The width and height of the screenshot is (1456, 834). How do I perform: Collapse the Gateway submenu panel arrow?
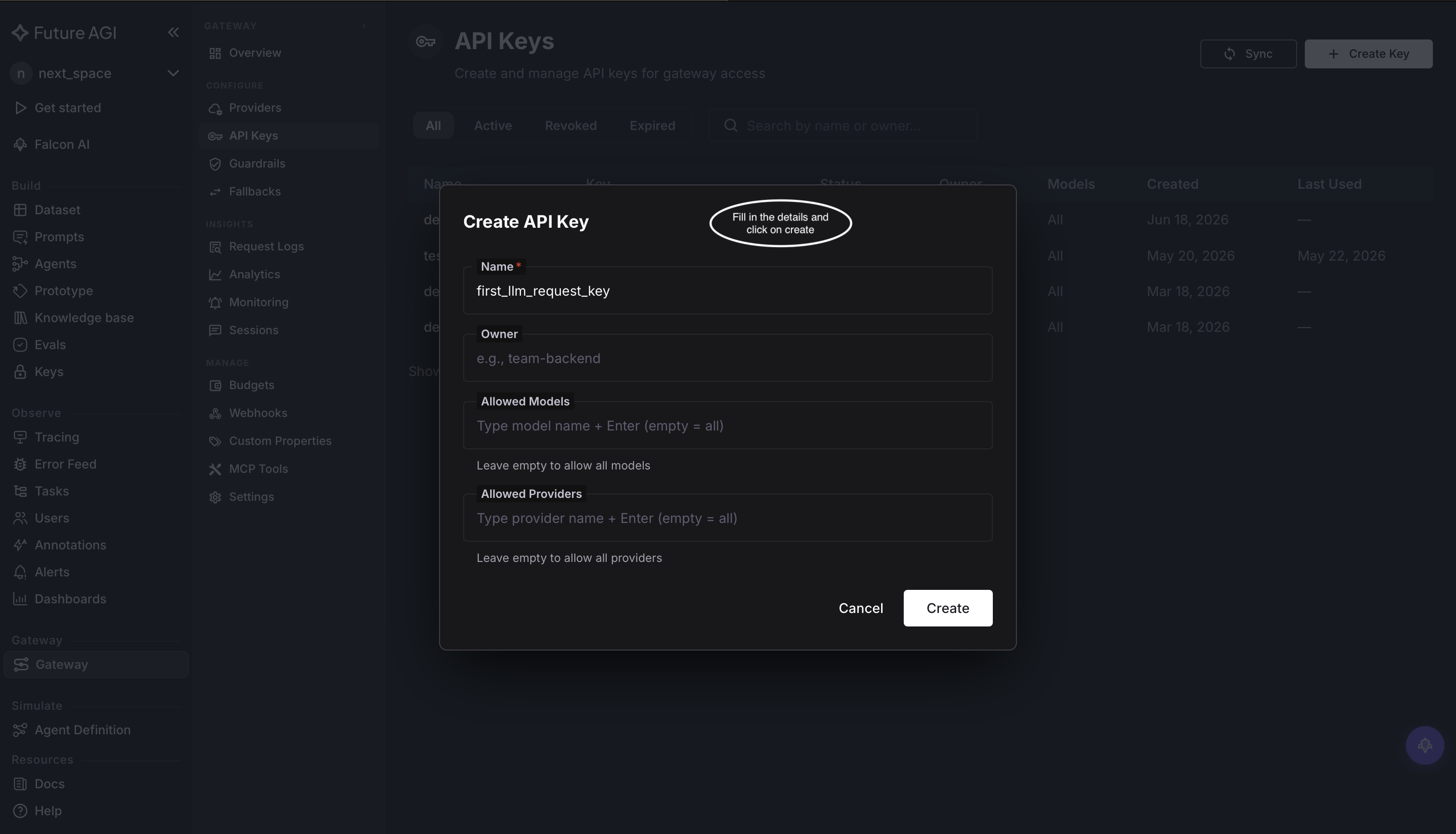pyautogui.click(x=364, y=26)
